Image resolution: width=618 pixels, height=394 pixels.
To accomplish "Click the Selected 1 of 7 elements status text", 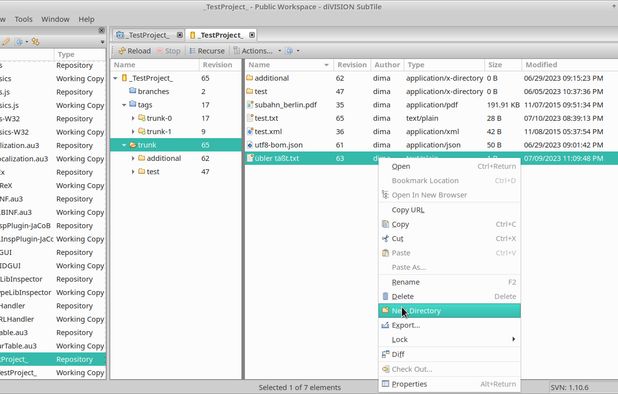I will pyautogui.click(x=300, y=388).
